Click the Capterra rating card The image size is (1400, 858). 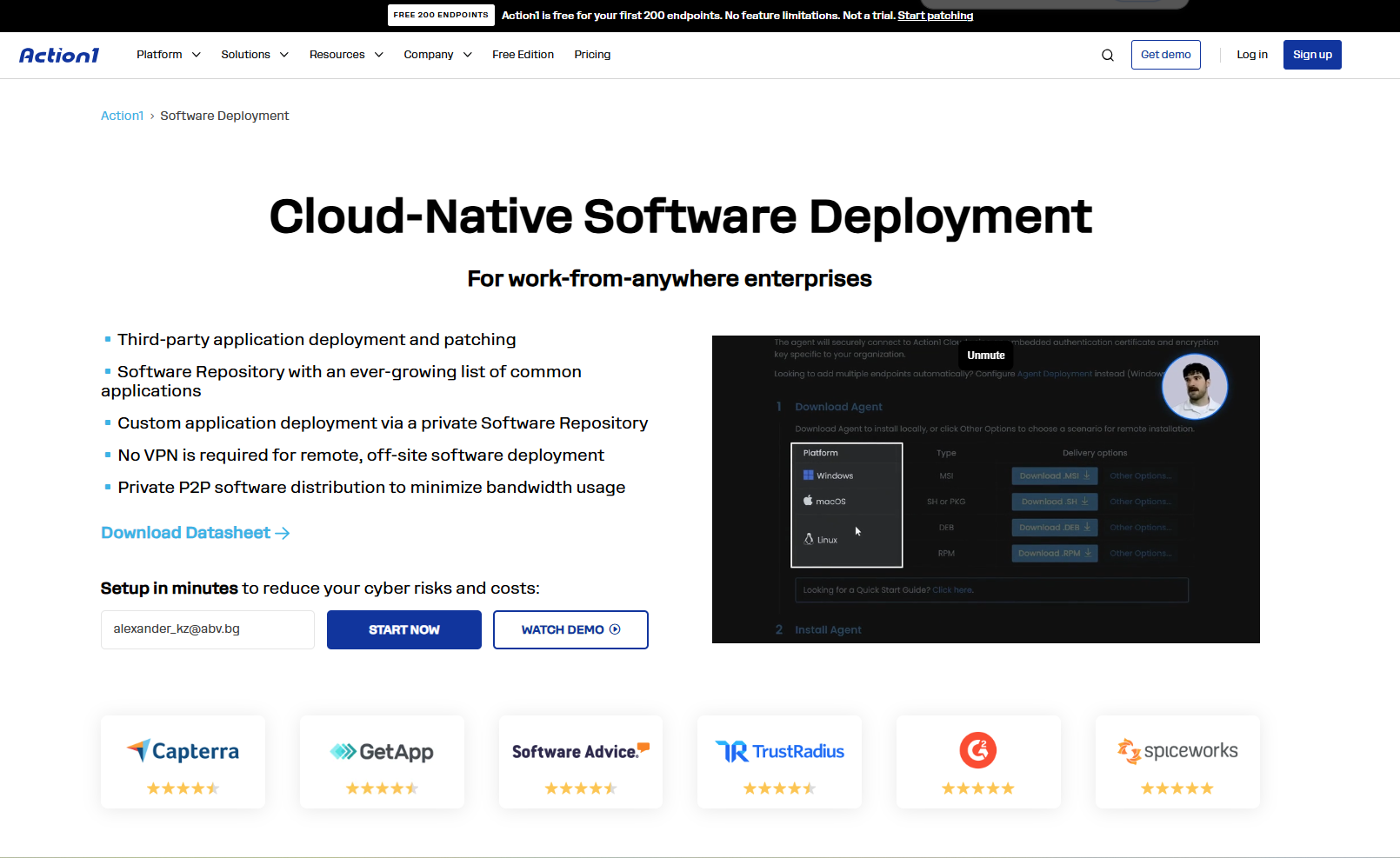pyautogui.click(x=183, y=762)
